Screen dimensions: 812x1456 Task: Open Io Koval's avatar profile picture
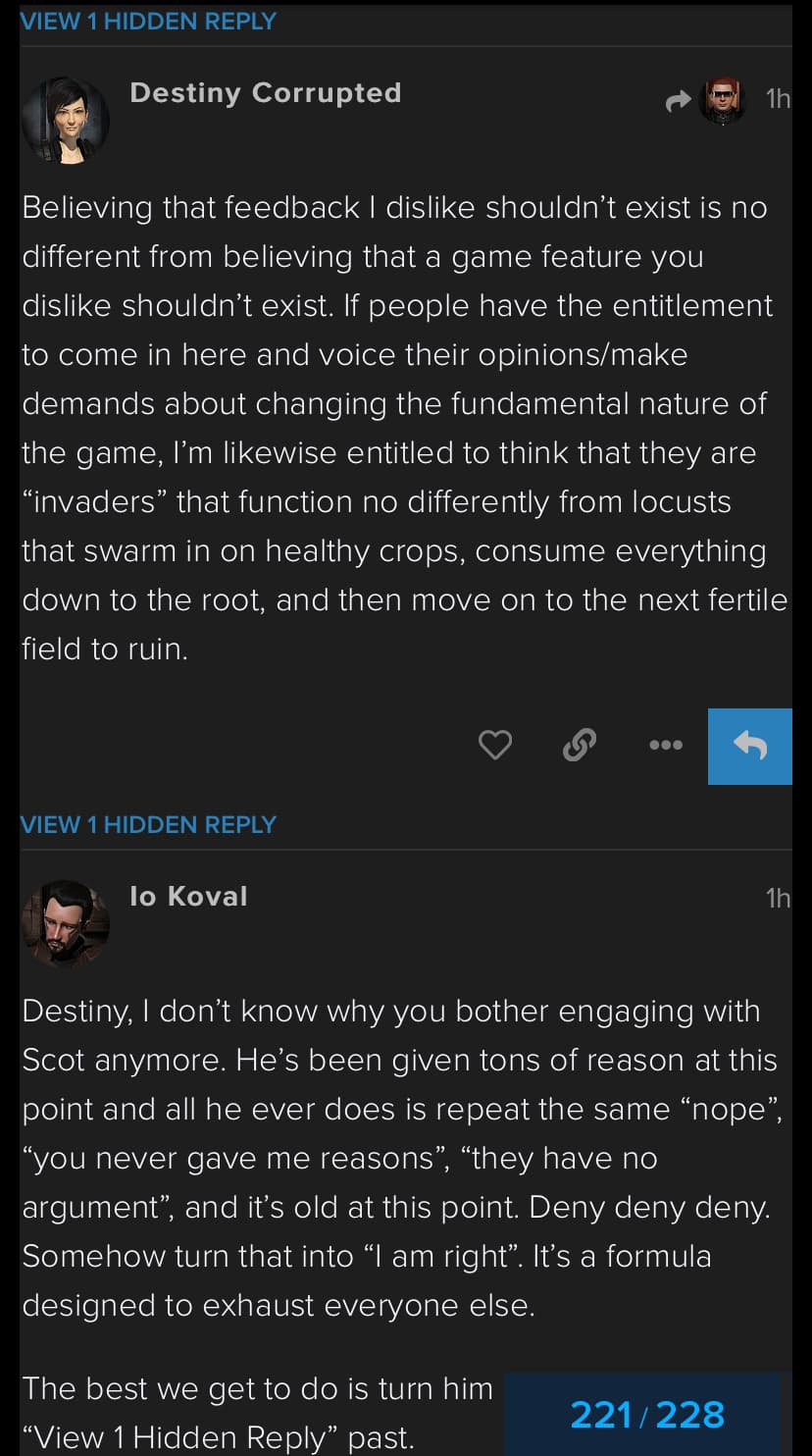pyautogui.click(x=65, y=923)
